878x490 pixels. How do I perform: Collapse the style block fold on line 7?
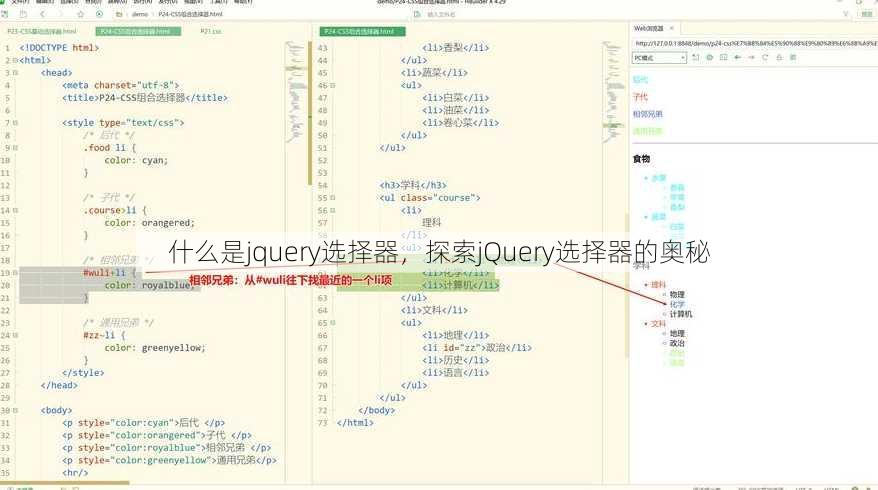click(x=16, y=123)
